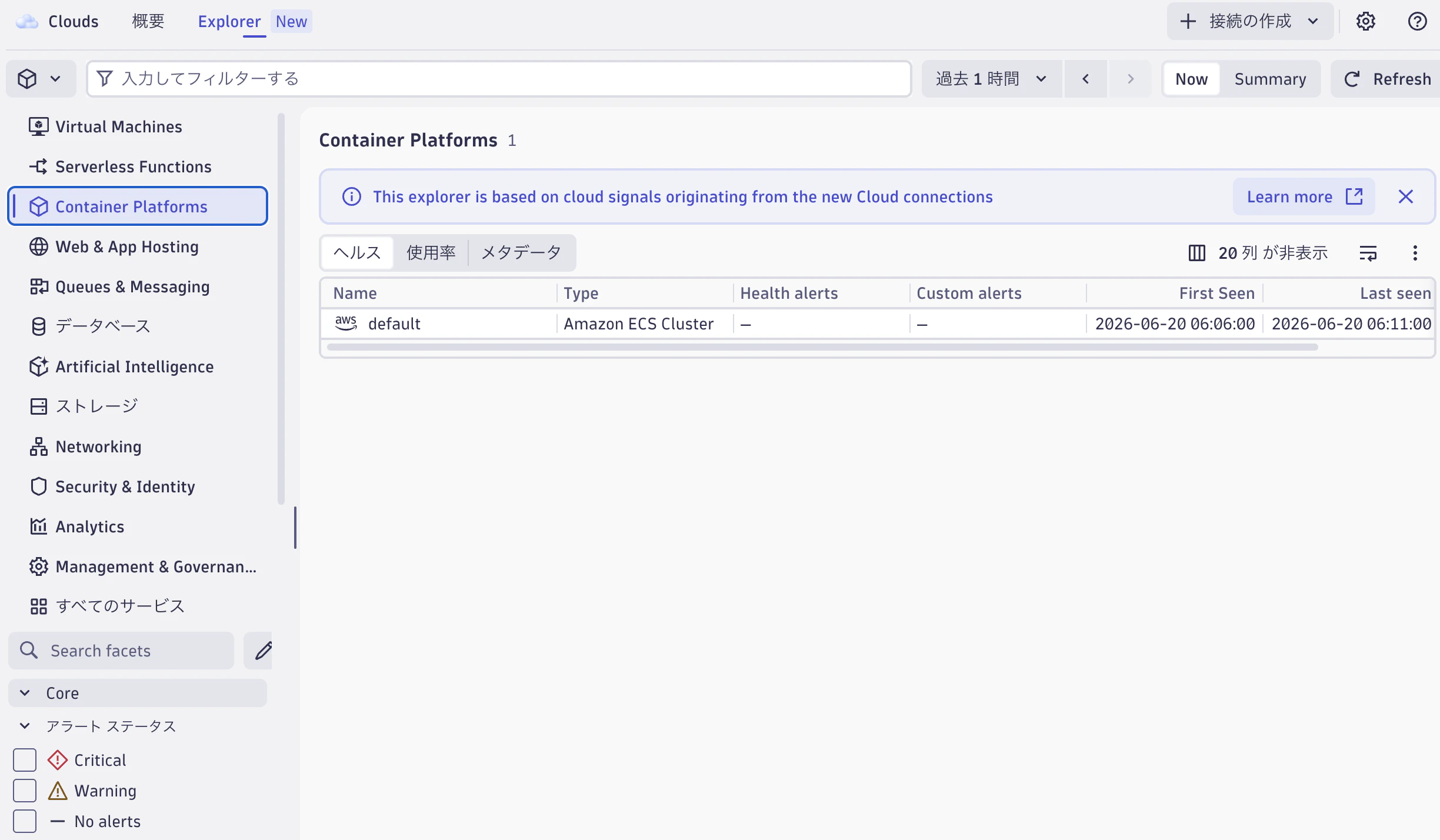Viewport: 1440px width, 840px height.
Task: Click the default cluster name
Action: click(394, 324)
